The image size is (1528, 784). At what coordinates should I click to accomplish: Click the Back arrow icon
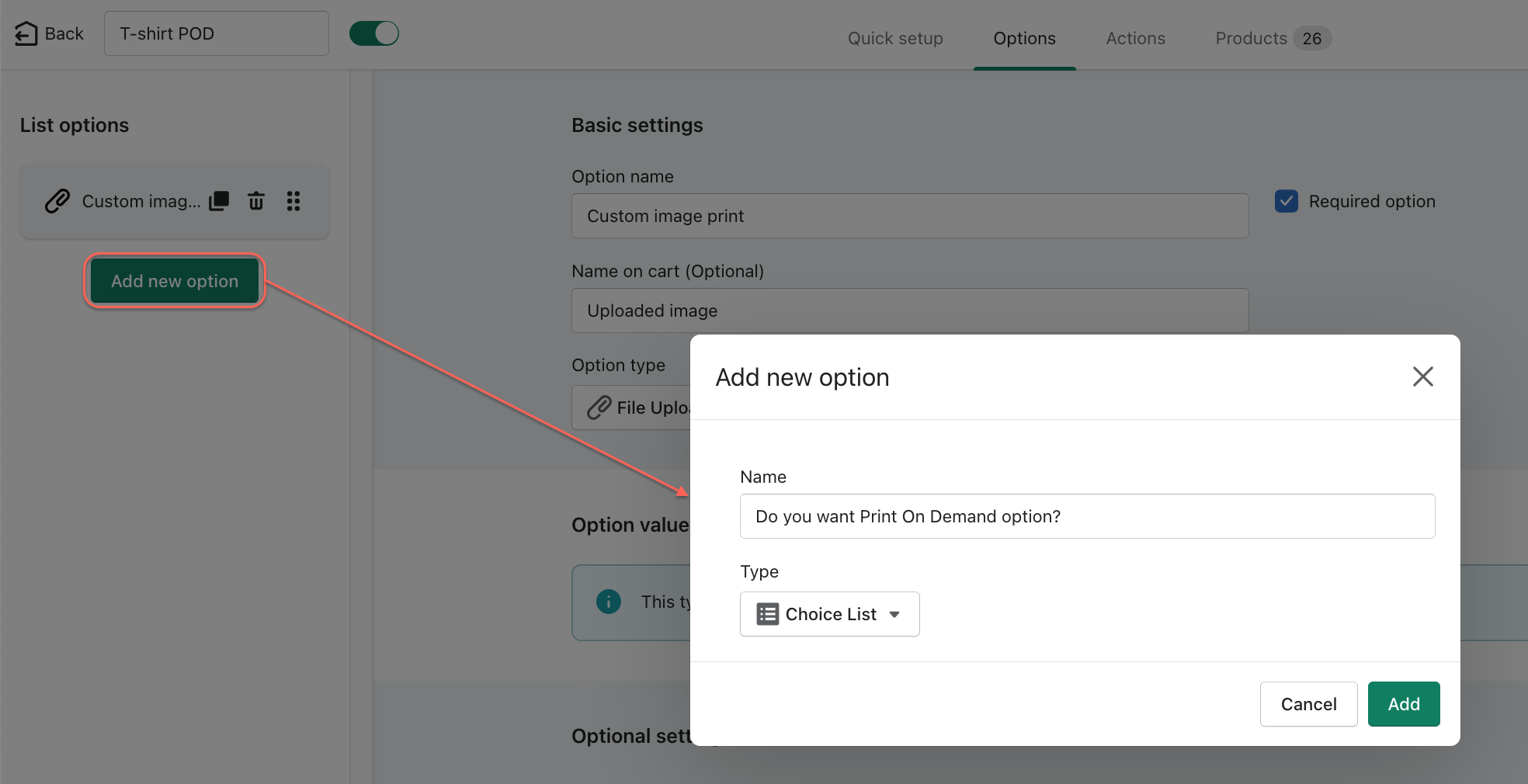[x=26, y=33]
